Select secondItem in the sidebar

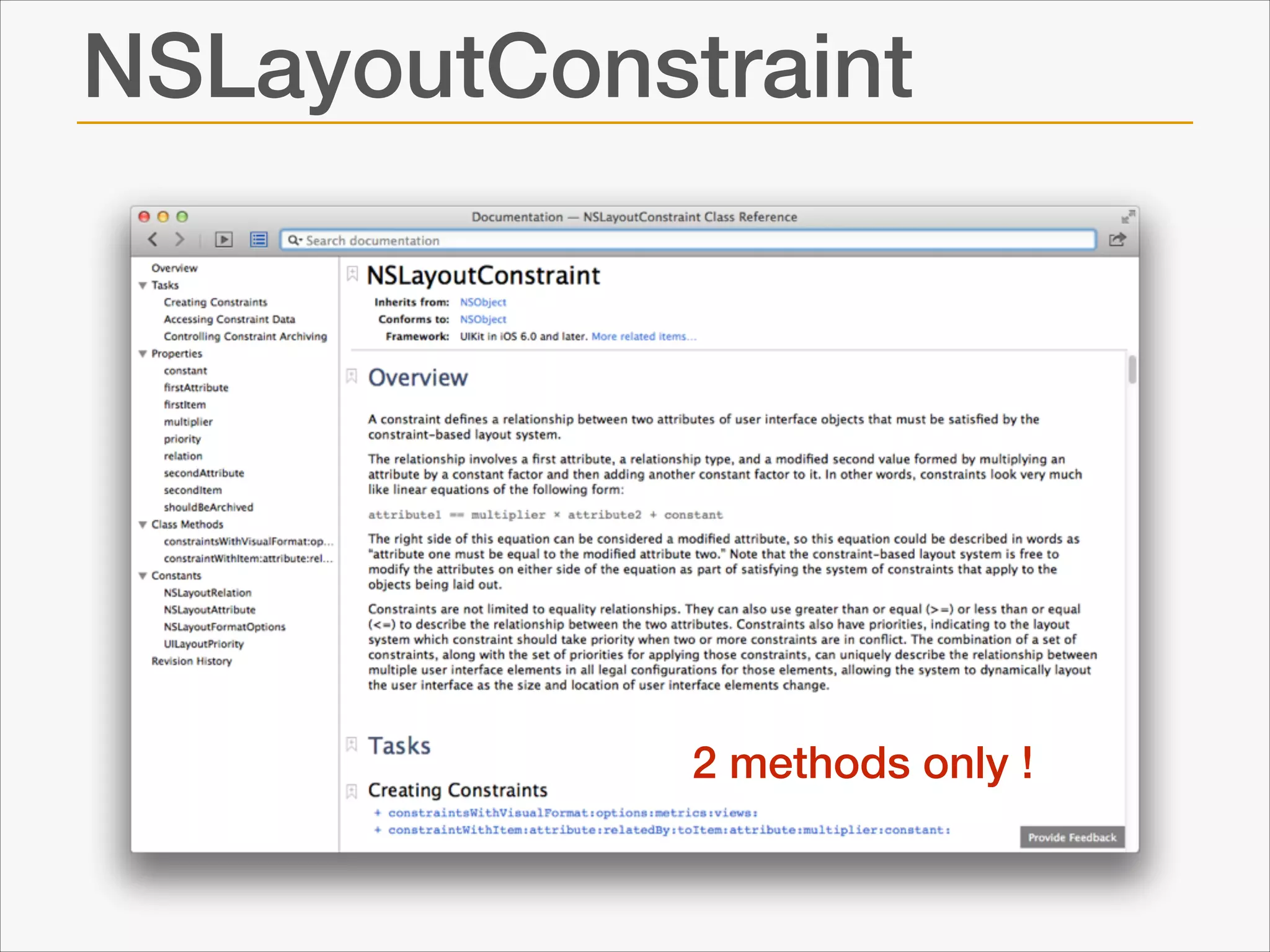193,490
